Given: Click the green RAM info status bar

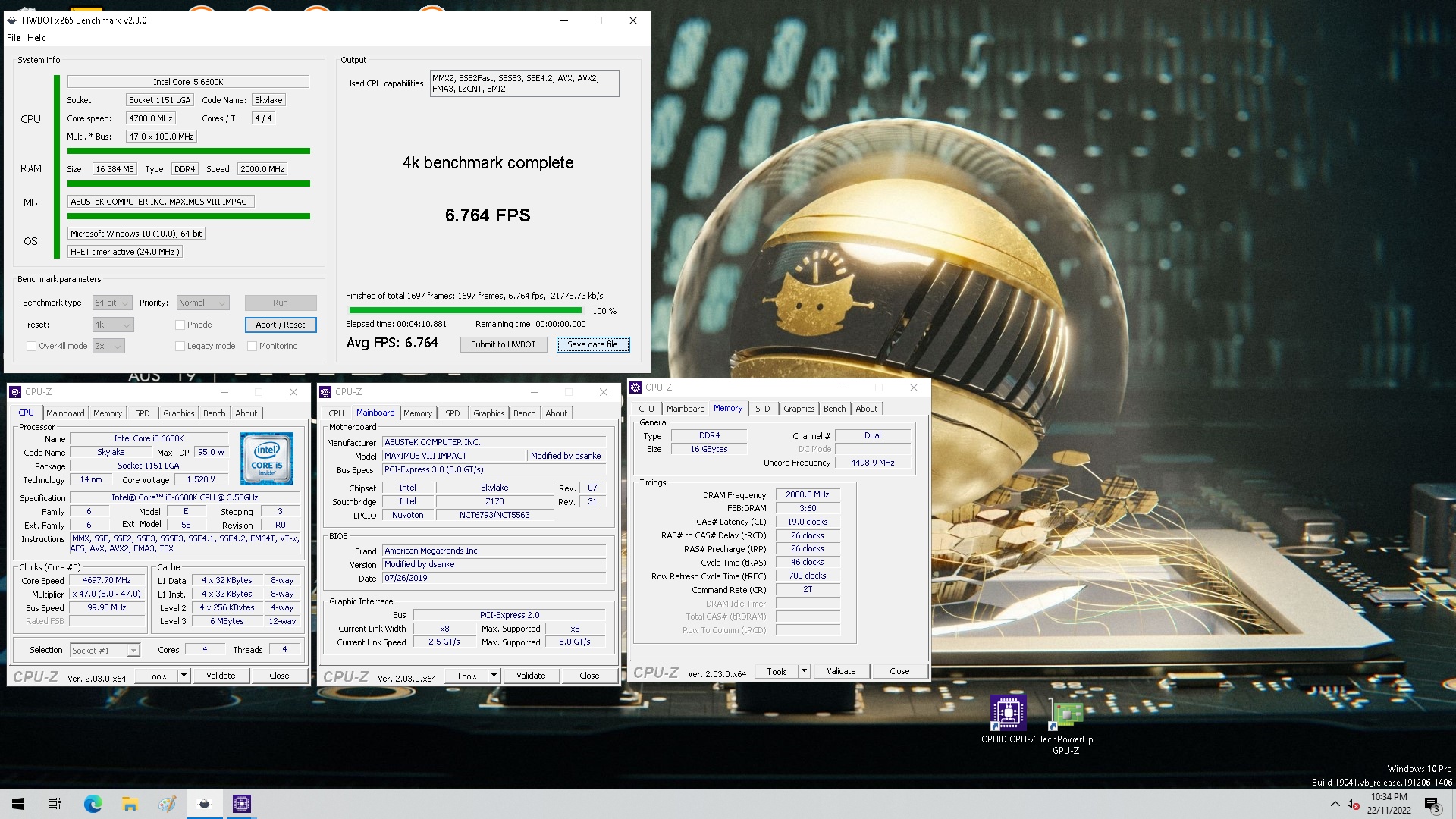Looking at the screenshot, I should (x=189, y=184).
